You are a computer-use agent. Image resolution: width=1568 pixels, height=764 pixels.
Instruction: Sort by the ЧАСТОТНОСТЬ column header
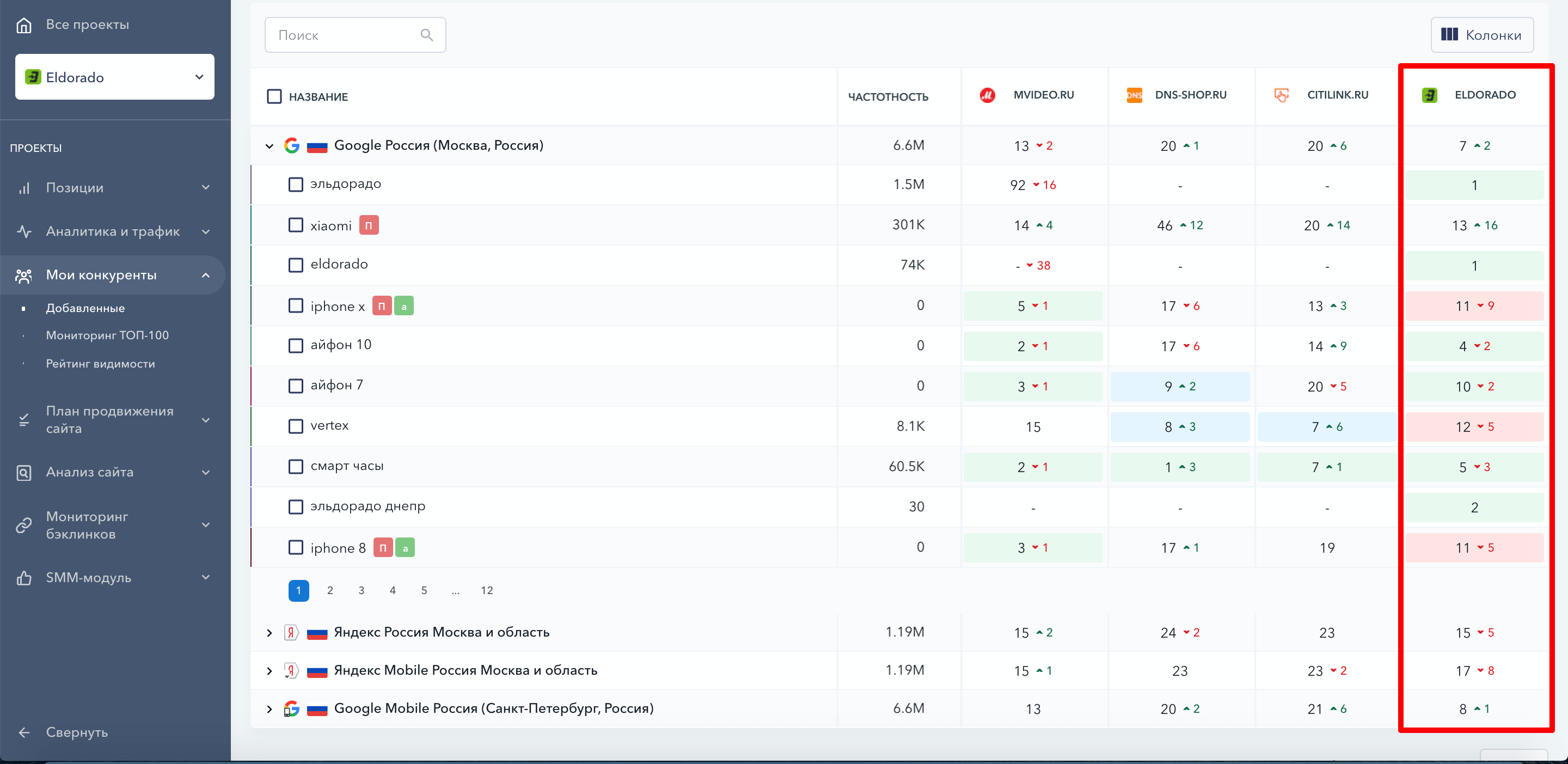click(888, 96)
